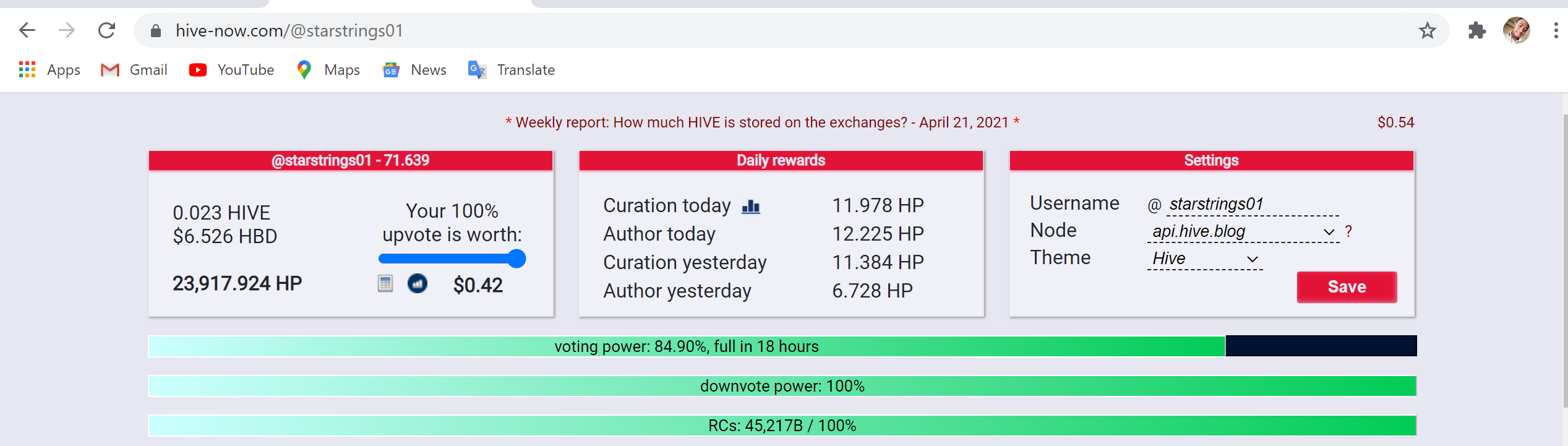Click the browser forward arrow
This screenshot has height=446, width=1568.
coord(67,30)
